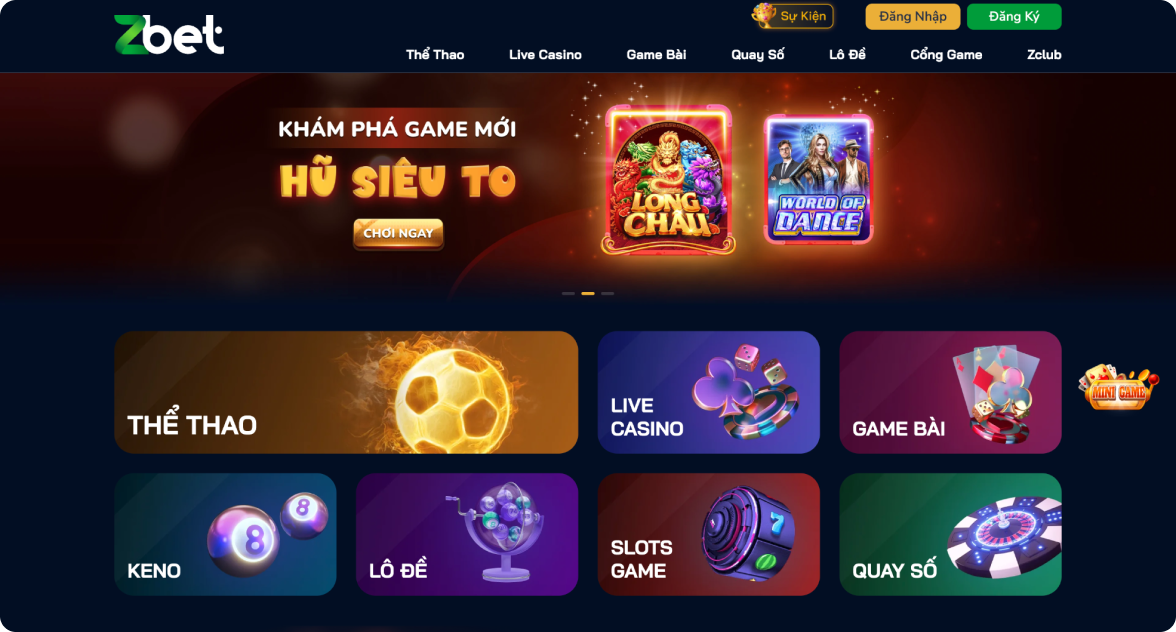1176x632 pixels.
Task: Open the Keno 8-ball tile
Action: coord(225,534)
